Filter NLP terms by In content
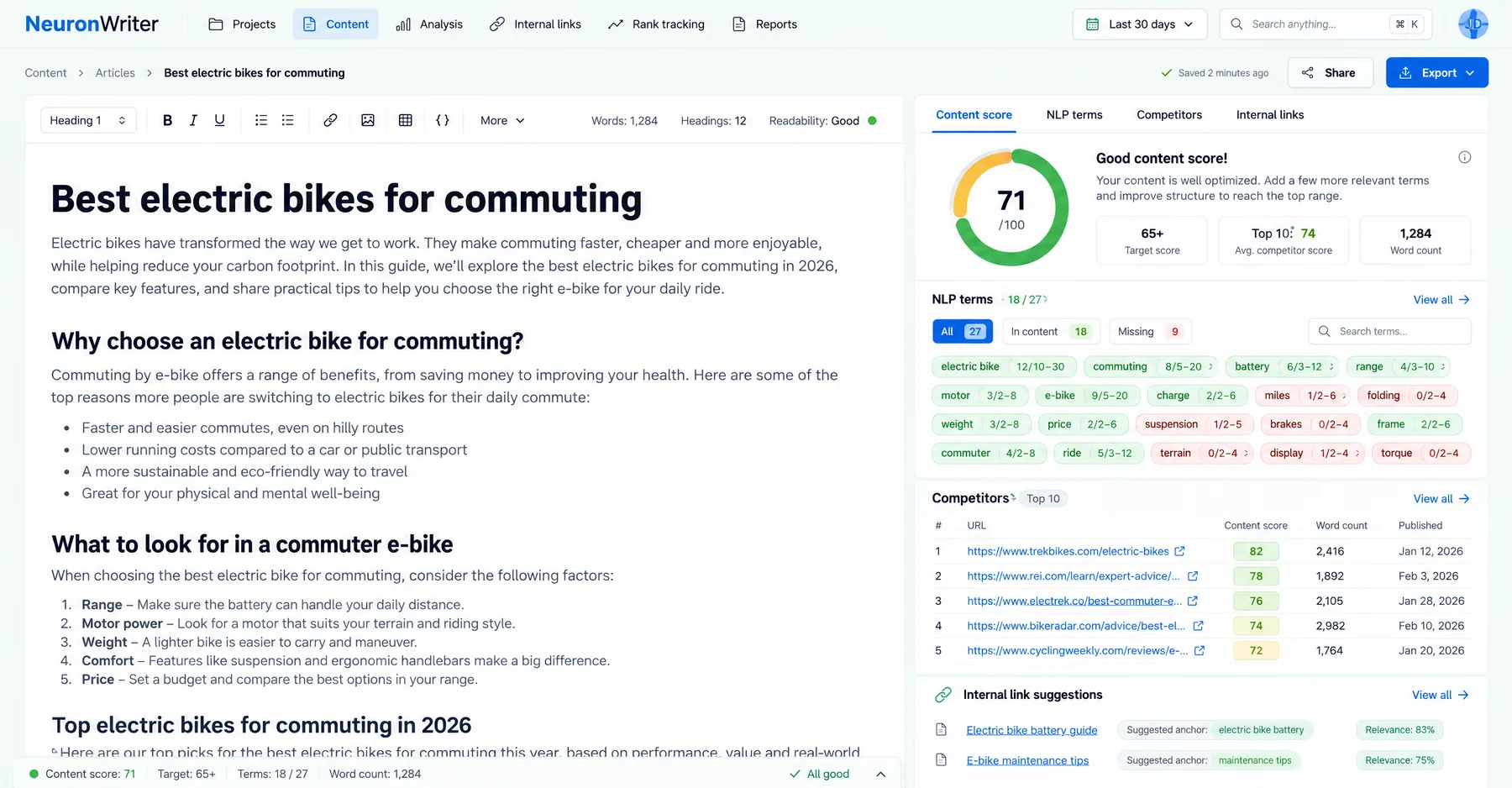The height and width of the screenshot is (788, 1512). click(x=1051, y=332)
